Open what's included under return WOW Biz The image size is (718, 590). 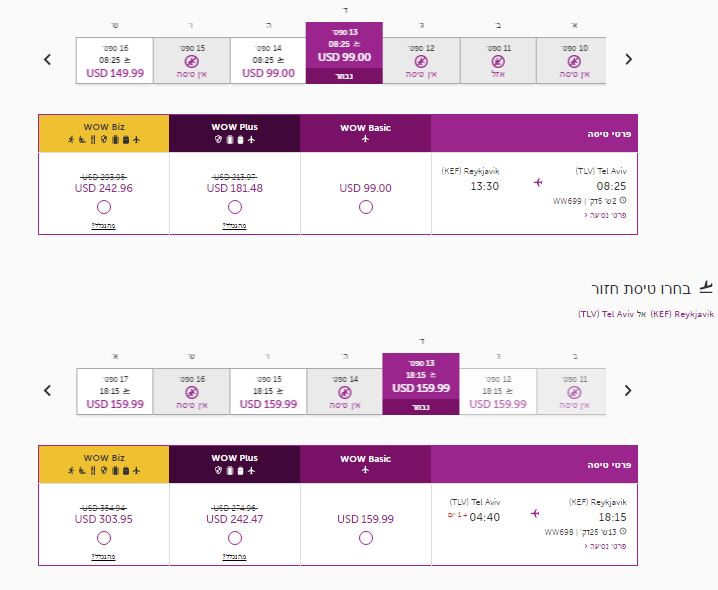(x=103, y=557)
